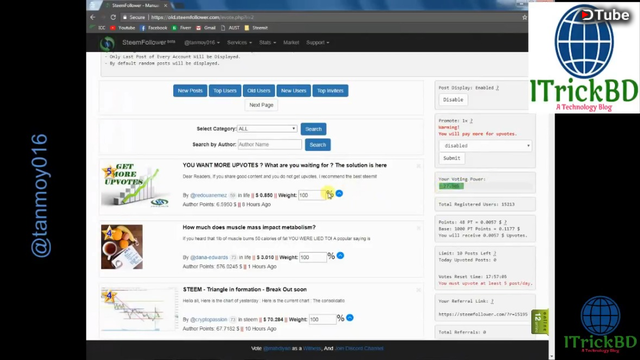Click the New Users button
This screenshot has width=640, height=360.
[293, 91]
